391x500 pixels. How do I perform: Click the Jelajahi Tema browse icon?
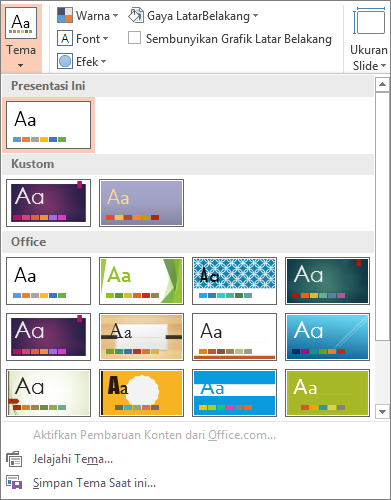14,459
